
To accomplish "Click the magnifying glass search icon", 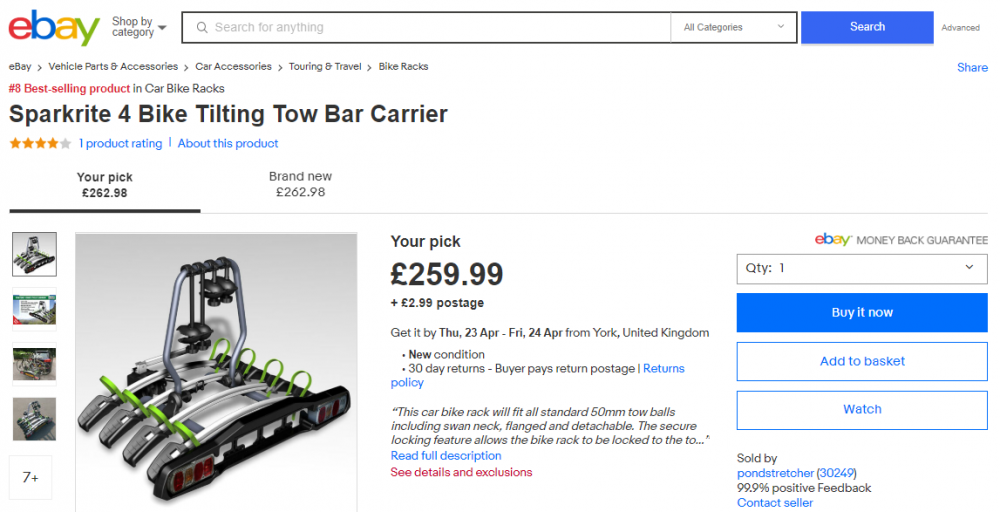I will click(x=202, y=27).
